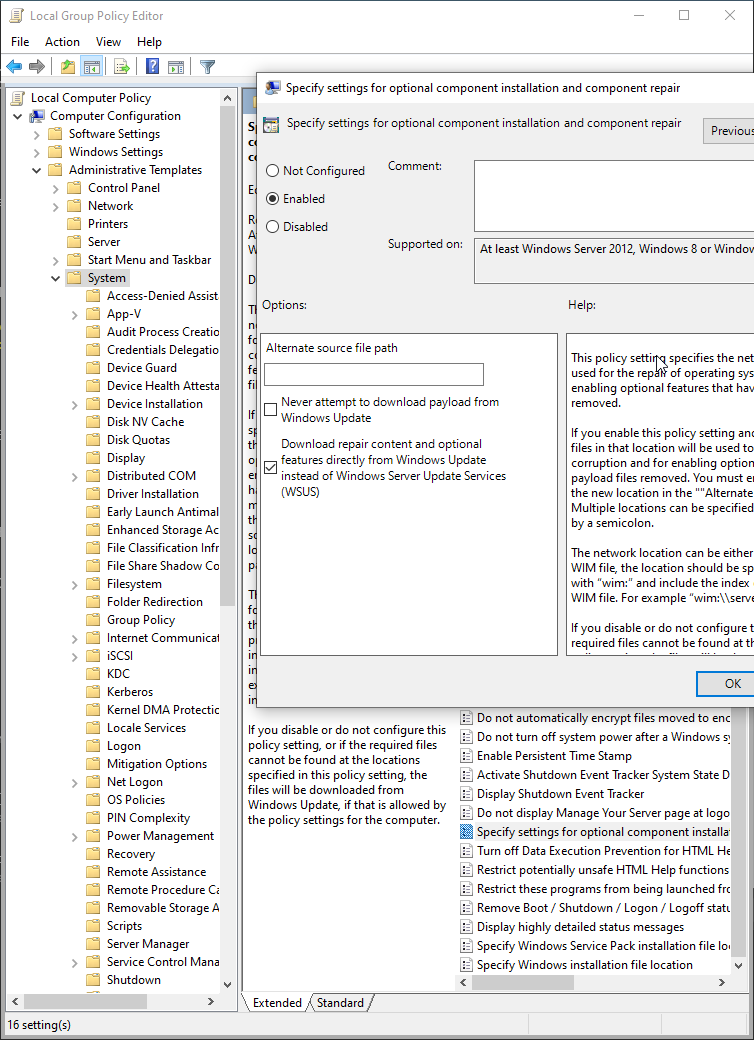Switch to the Standard tab

click(x=340, y=1002)
